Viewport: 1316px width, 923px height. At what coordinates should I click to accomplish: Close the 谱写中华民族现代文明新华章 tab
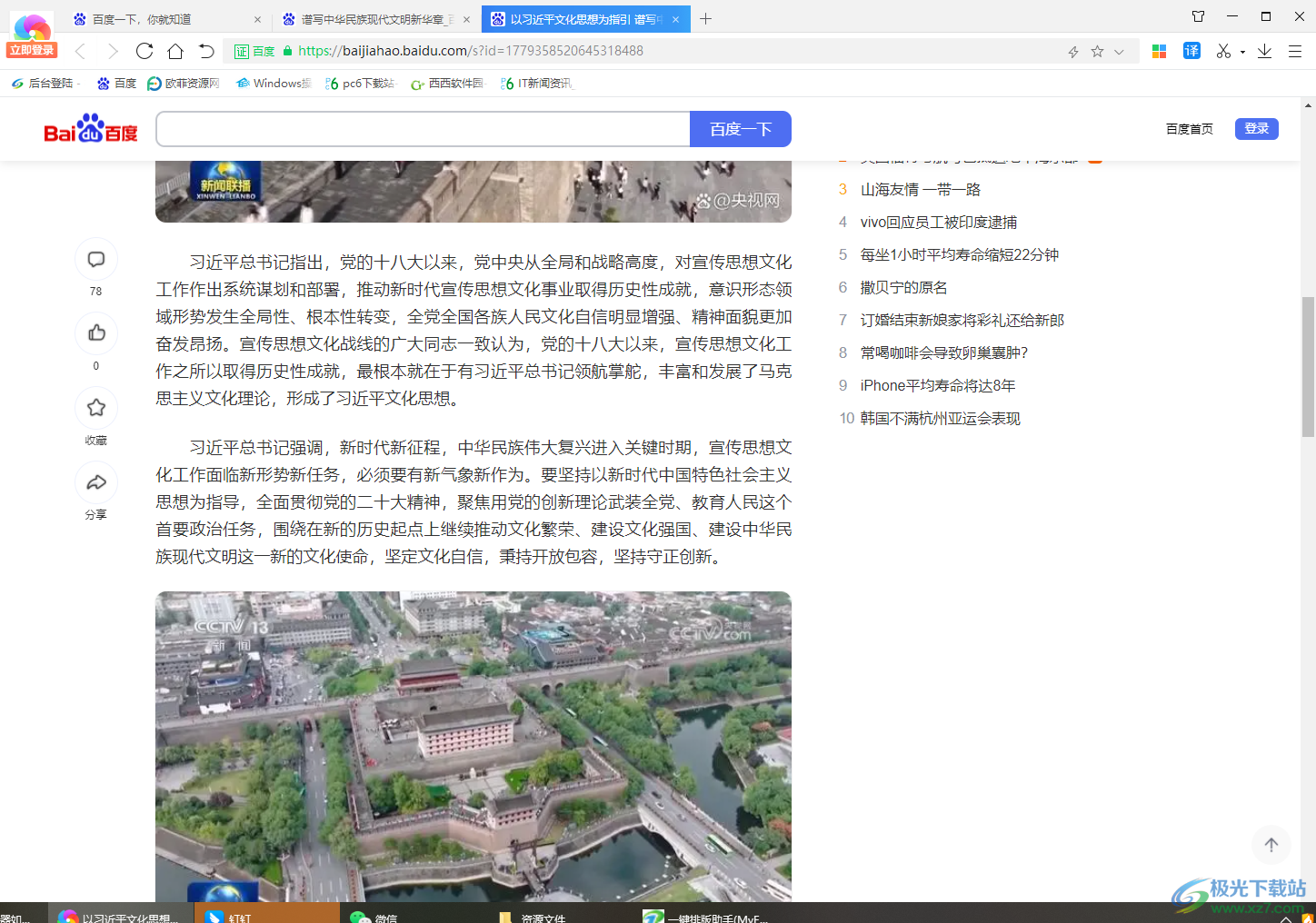click(466, 19)
